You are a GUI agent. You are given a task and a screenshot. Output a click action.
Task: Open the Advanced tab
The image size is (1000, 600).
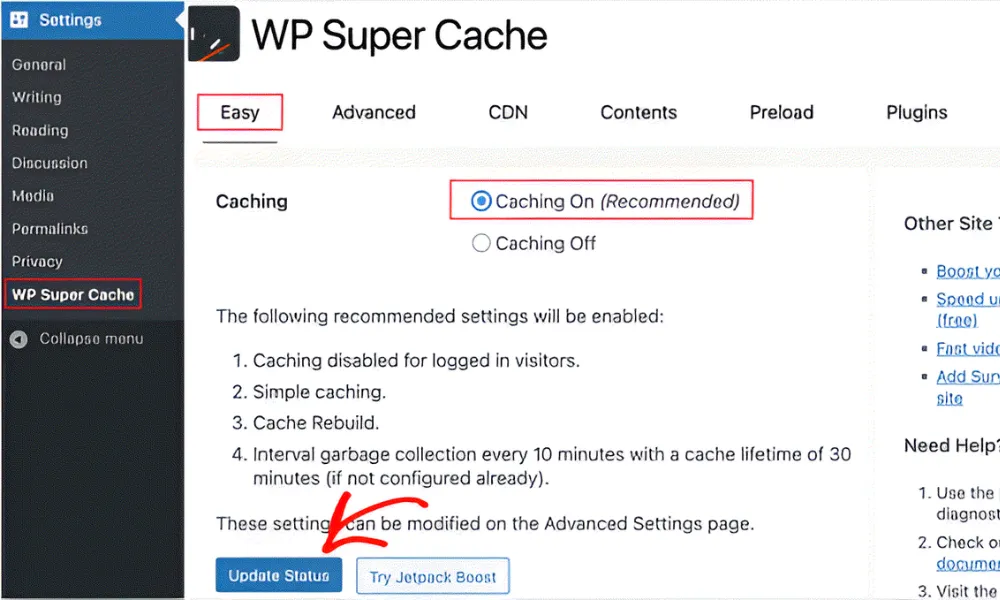tap(374, 112)
